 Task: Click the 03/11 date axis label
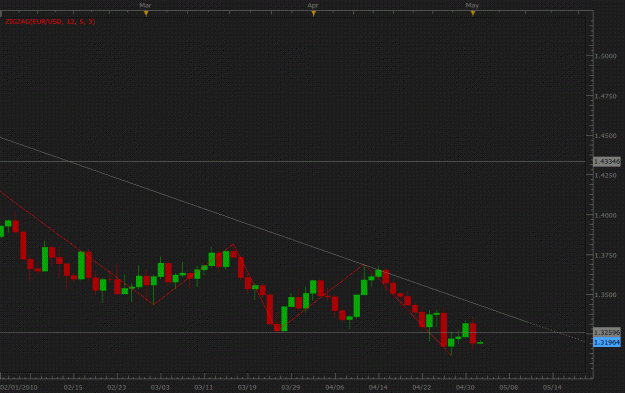[x=203, y=387]
